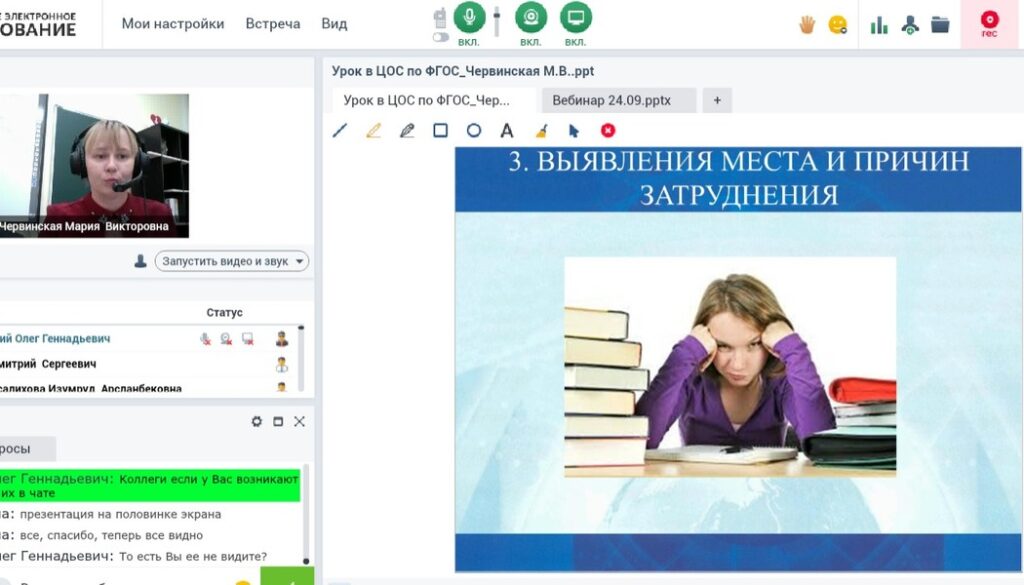Start recording with the rec button
The height and width of the screenshot is (585, 1024).
click(989, 24)
